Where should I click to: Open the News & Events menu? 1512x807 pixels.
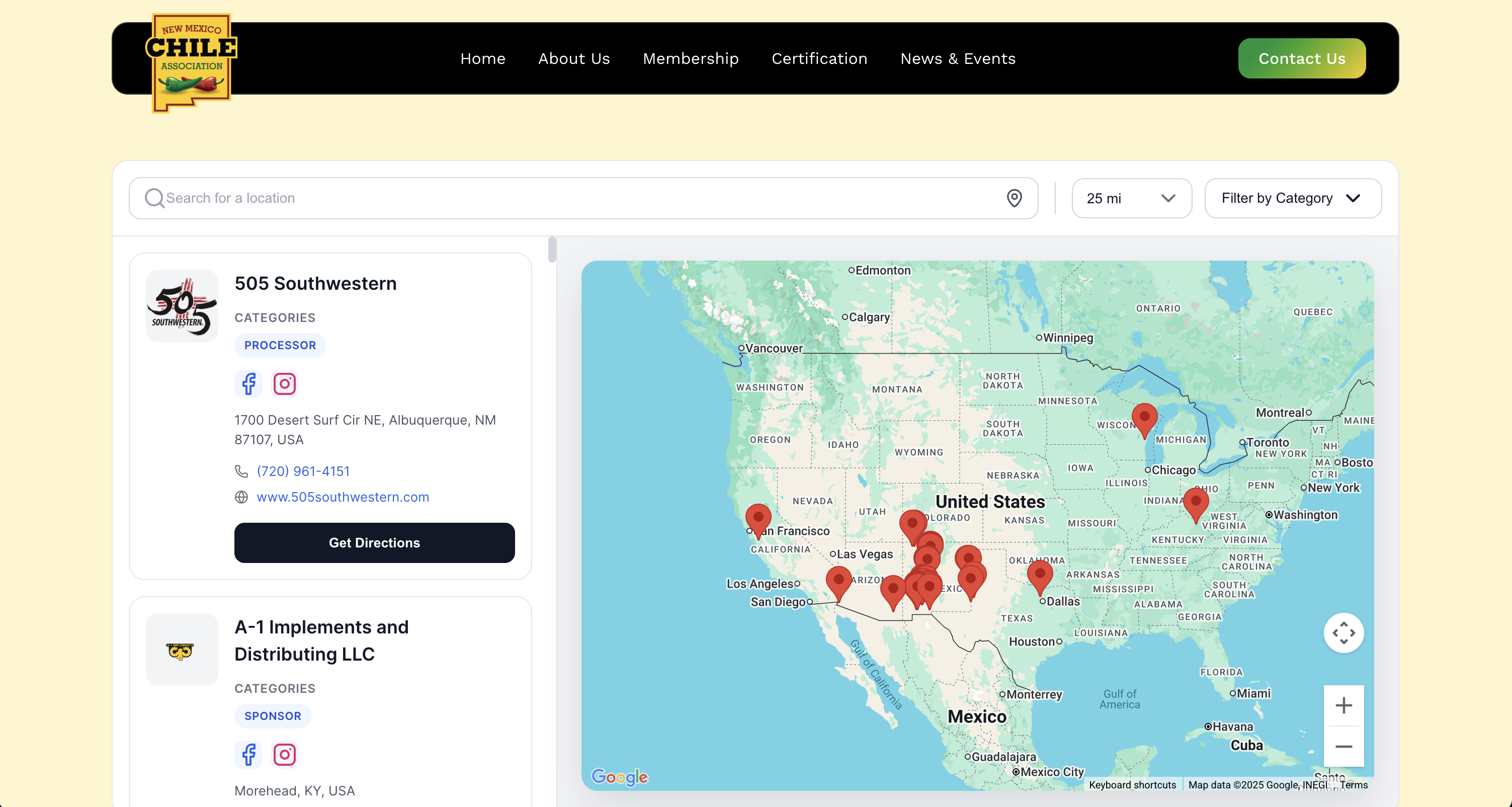(x=957, y=59)
